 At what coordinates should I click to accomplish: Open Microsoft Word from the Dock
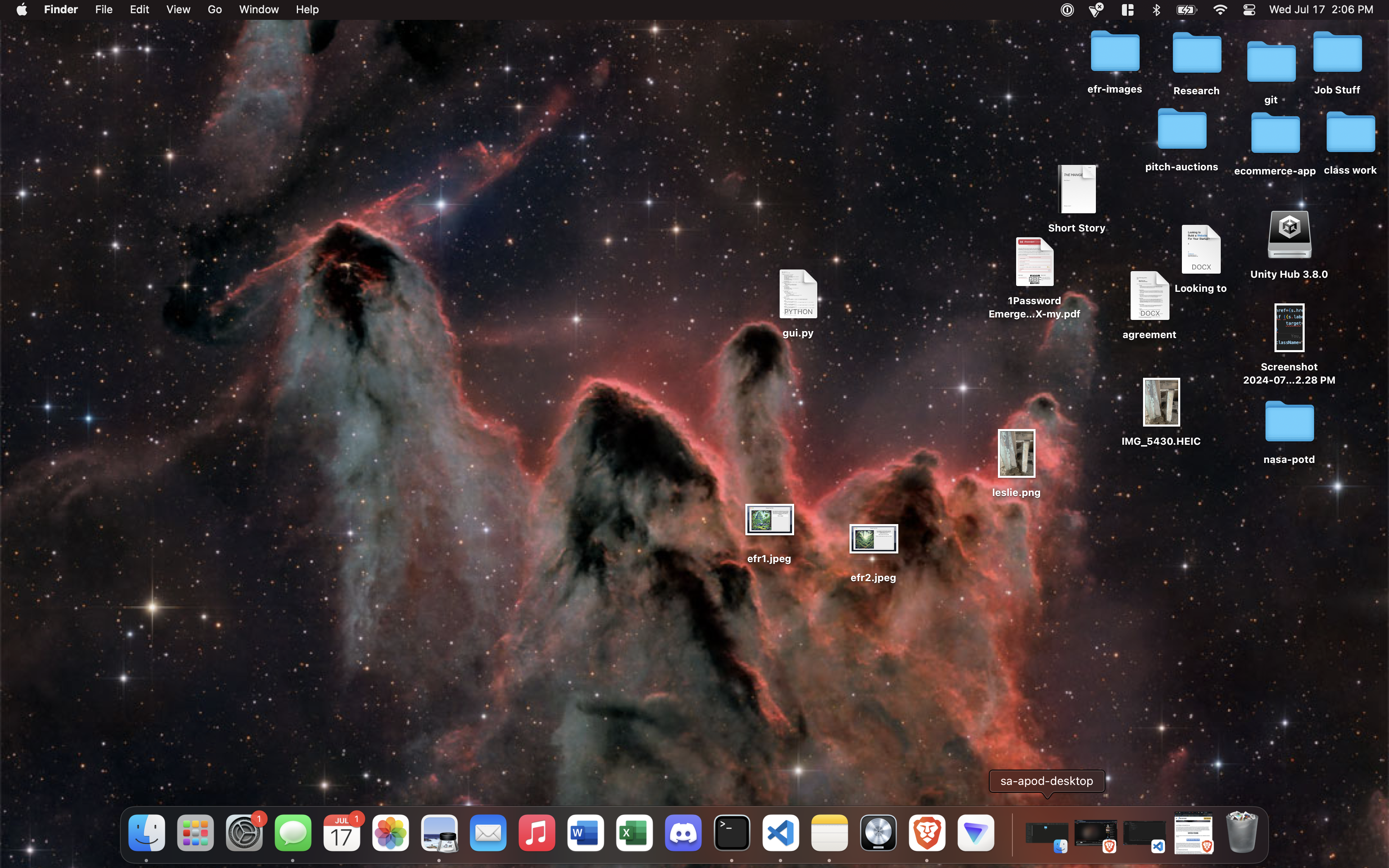coord(585,832)
